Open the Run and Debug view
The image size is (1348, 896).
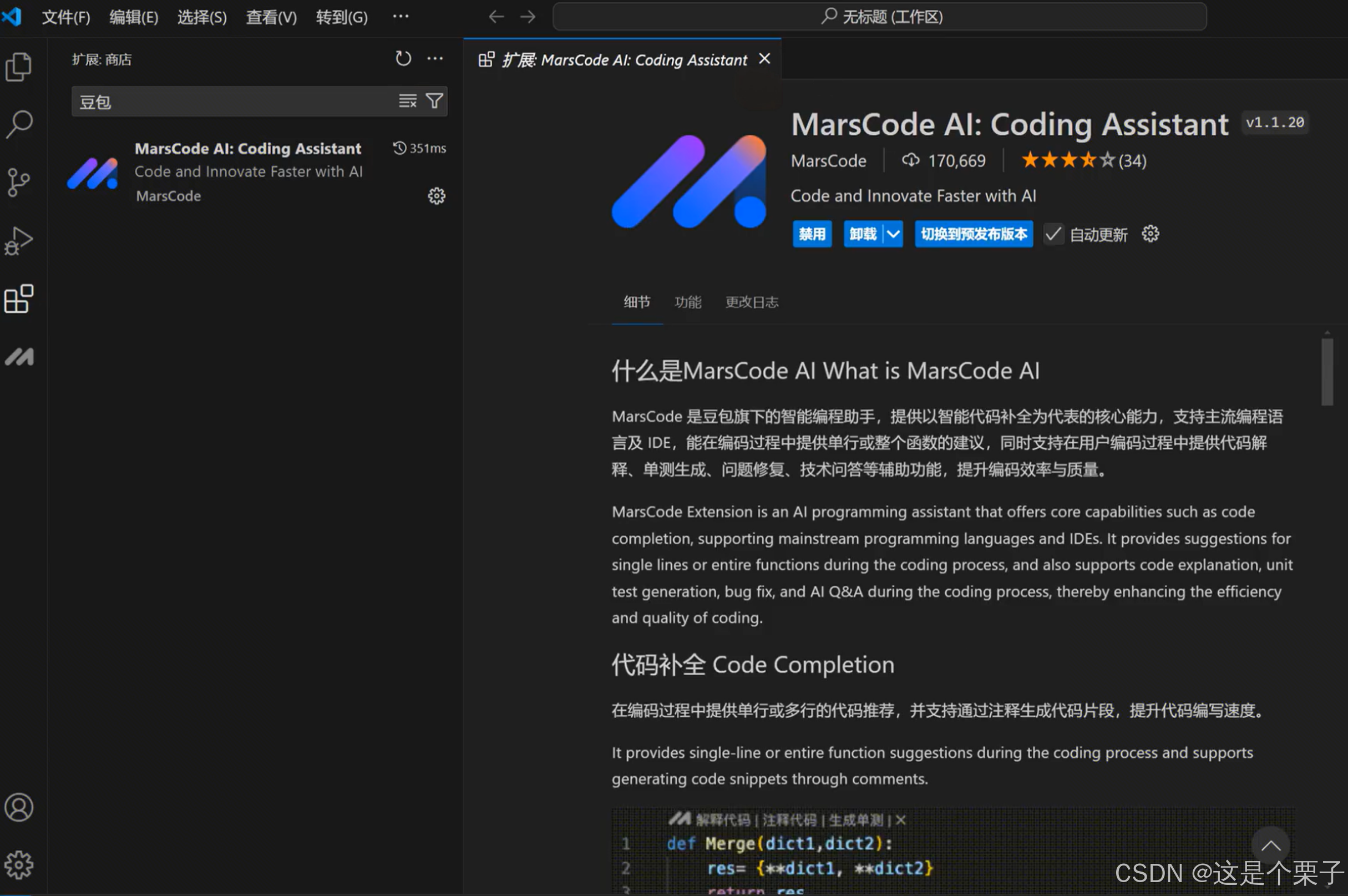click(x=19, y=241)
